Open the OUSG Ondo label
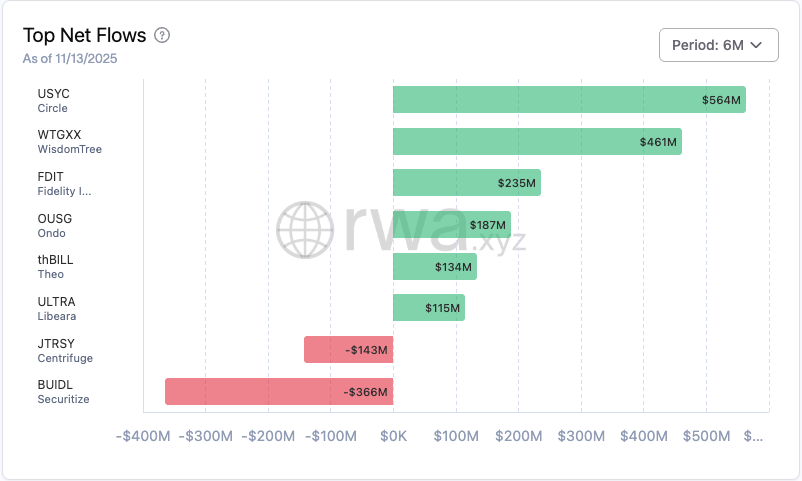Viewport: 802px width, 481px height. click(x=55, y=225)
